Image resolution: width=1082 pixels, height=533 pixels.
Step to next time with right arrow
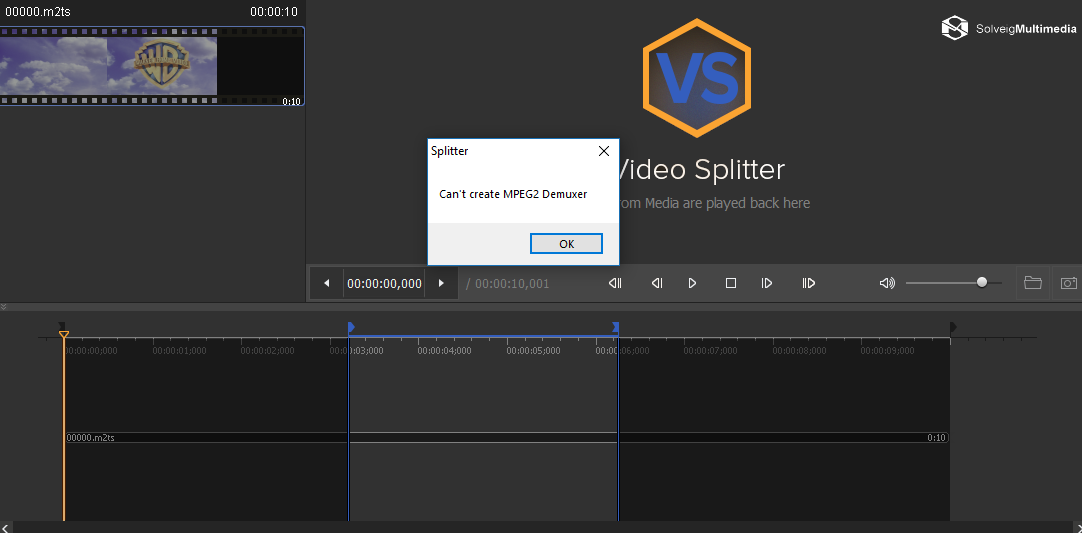[x=442, y=283]
